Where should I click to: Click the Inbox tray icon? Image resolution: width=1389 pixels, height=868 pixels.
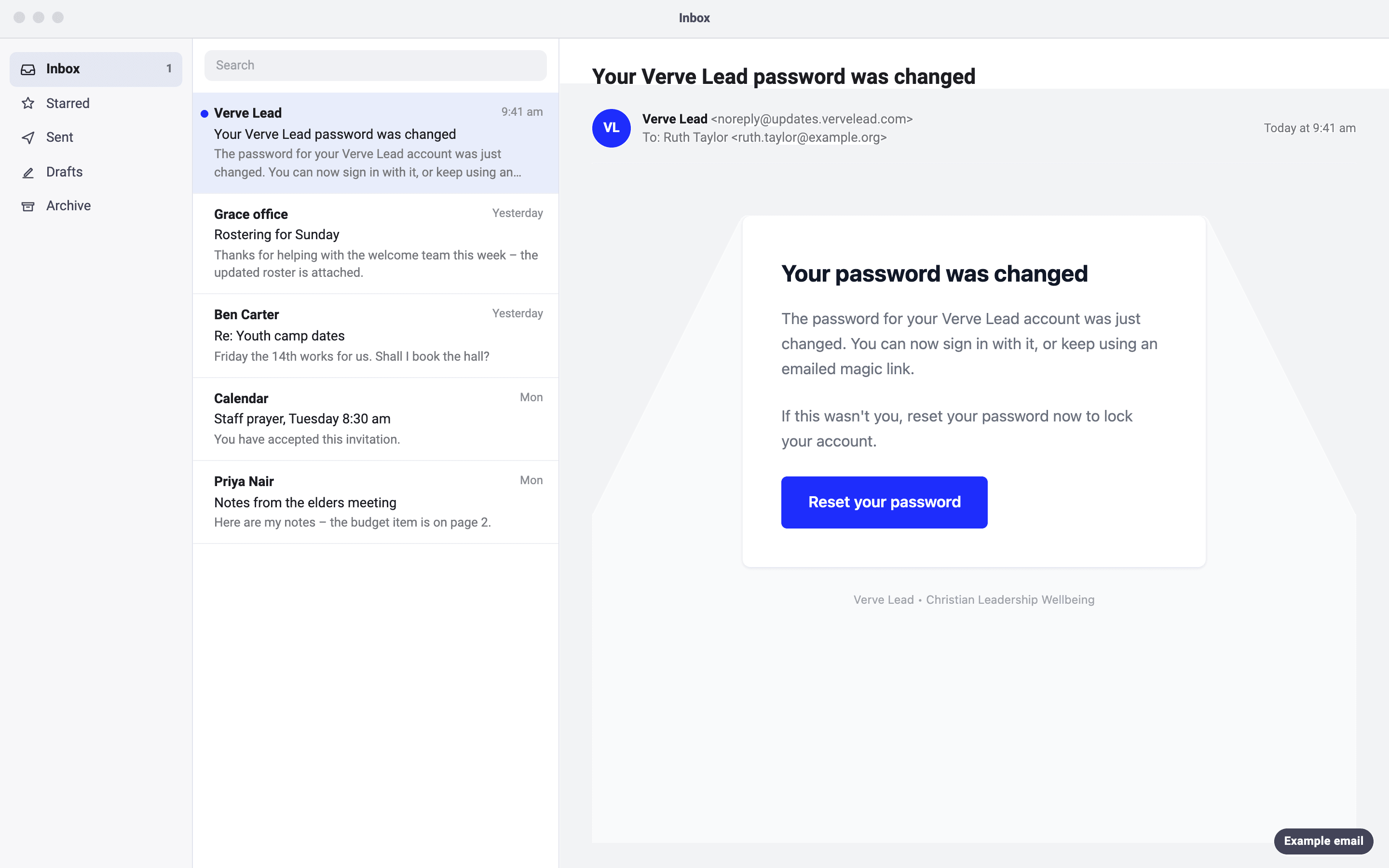28,69
